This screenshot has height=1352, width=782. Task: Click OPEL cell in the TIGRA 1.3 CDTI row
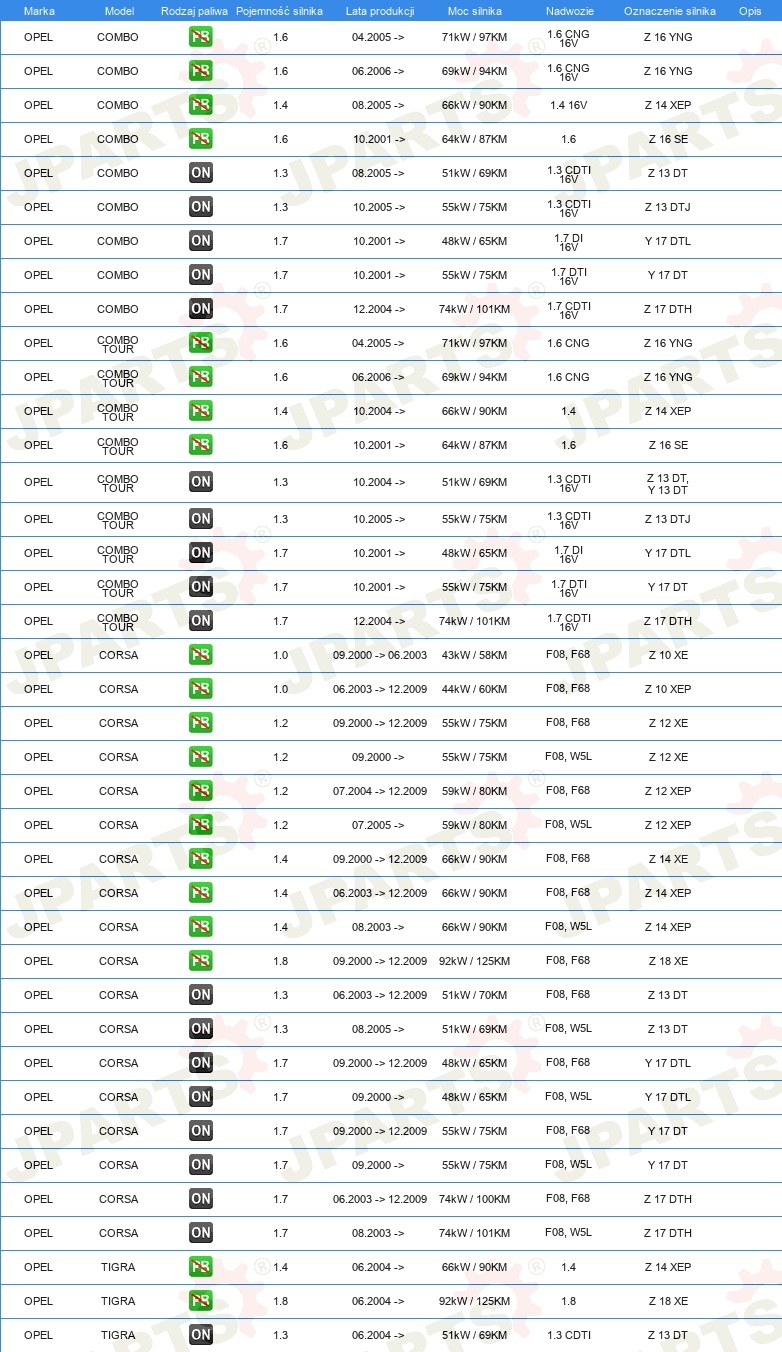(38, 1335)
